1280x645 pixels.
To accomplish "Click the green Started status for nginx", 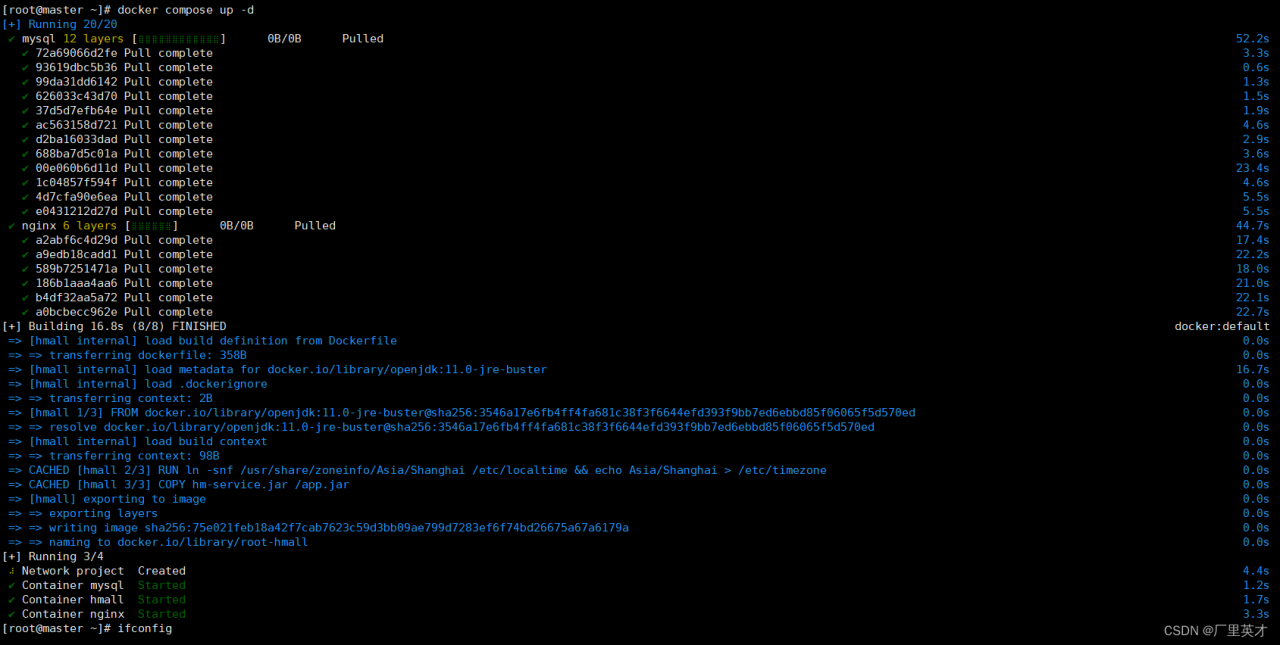I will pyautogui.click(x=161, y=614).
